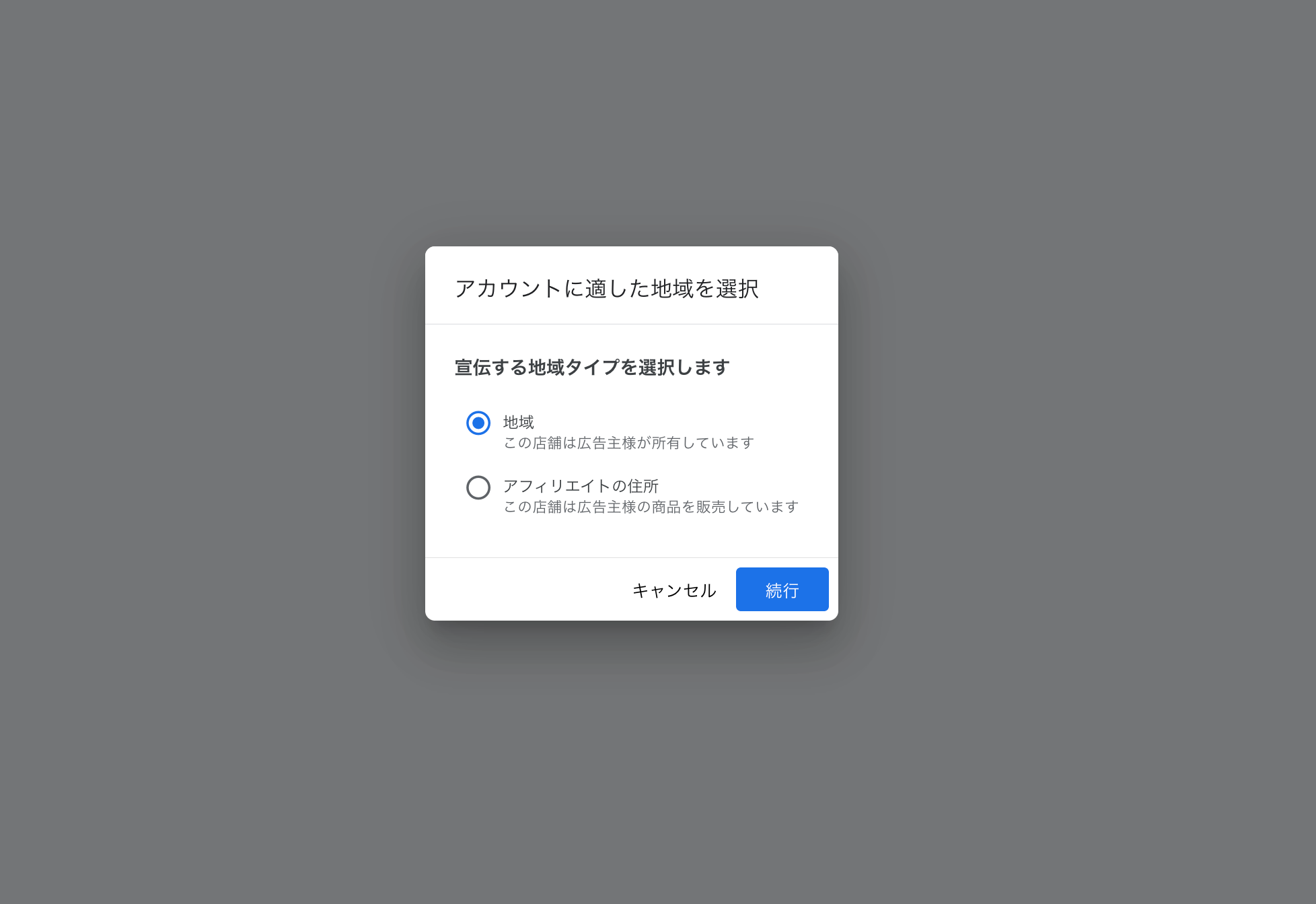Click heading 宣伝する地域タイプを選択します
Viewport: 1316px width, 904px height.
(592, 368)
